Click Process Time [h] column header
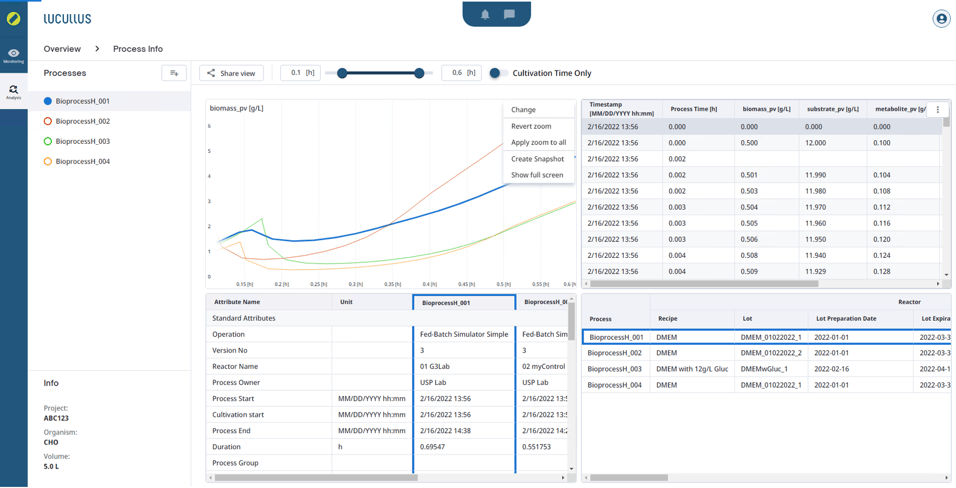Viewport: 956px width, 488px height. (699, 109)
